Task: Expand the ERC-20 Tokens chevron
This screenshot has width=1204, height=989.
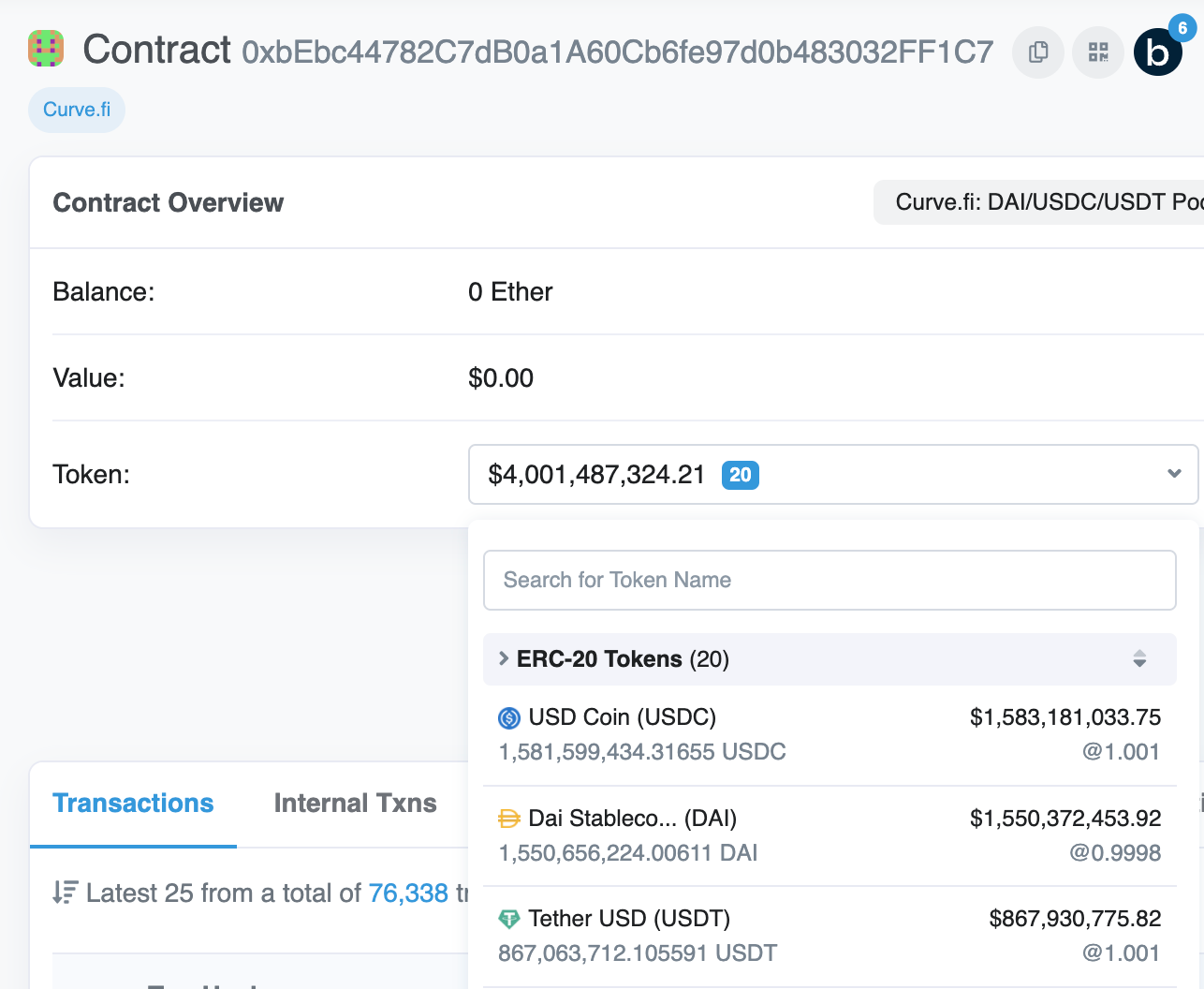Action: [504, 658]
